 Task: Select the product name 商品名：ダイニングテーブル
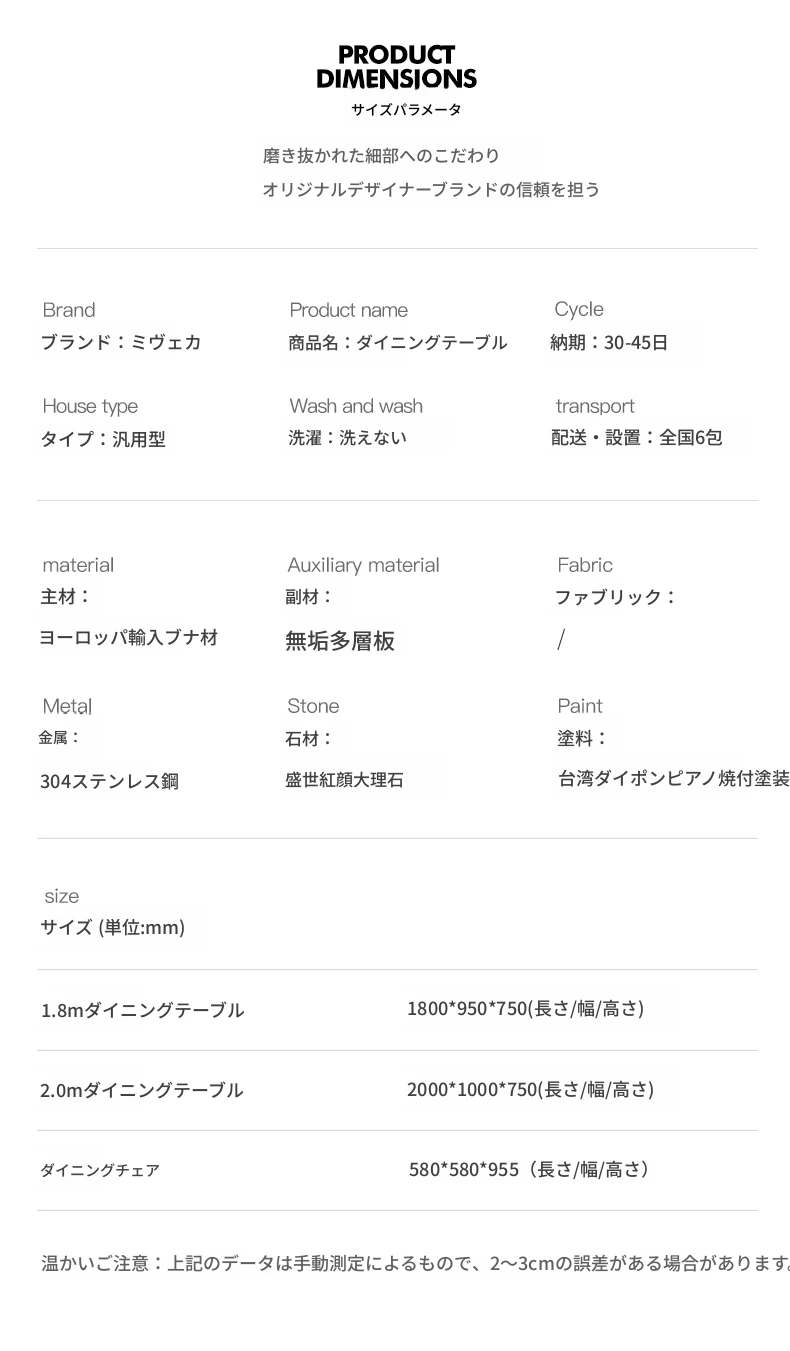click(398, 342)
